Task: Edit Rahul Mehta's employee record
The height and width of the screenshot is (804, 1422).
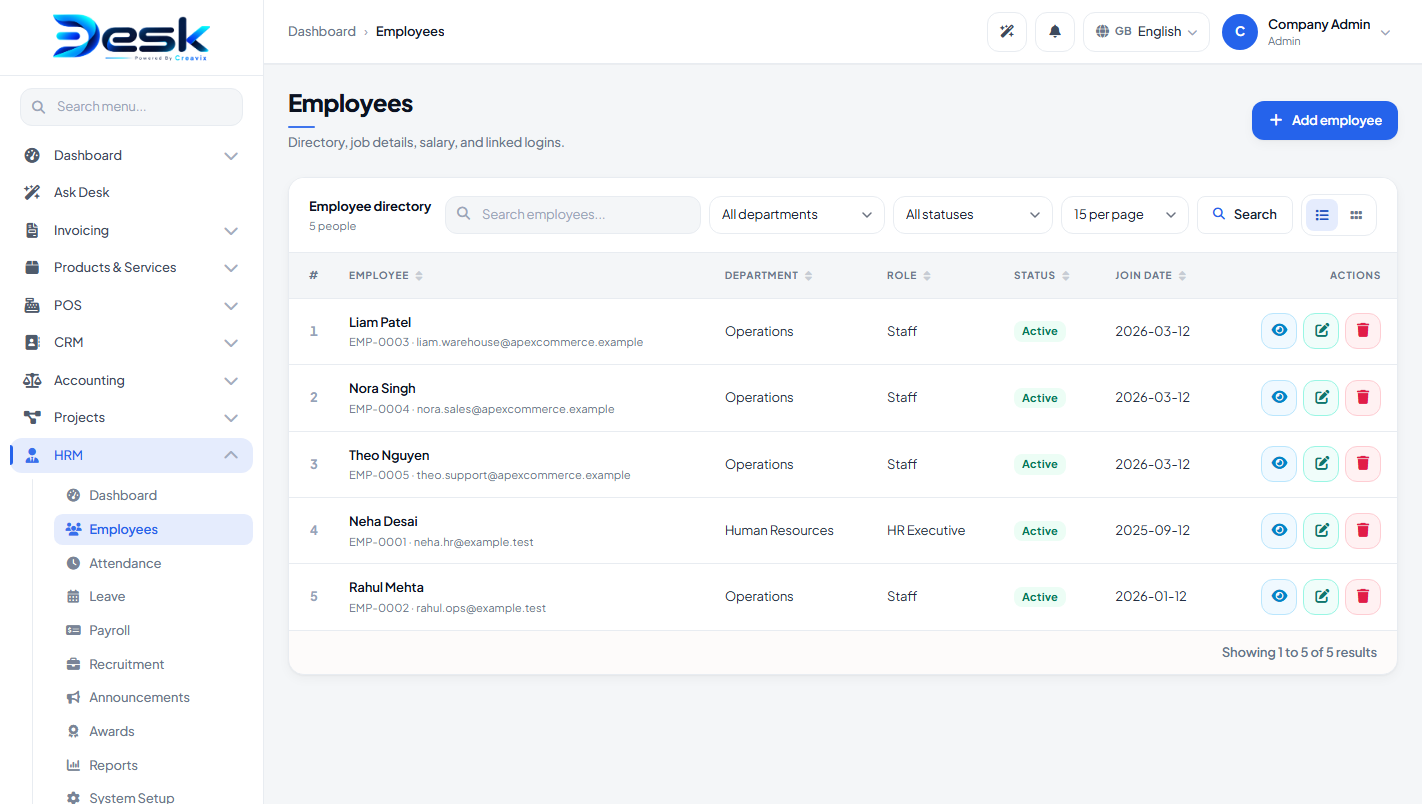Action: 1321,596
